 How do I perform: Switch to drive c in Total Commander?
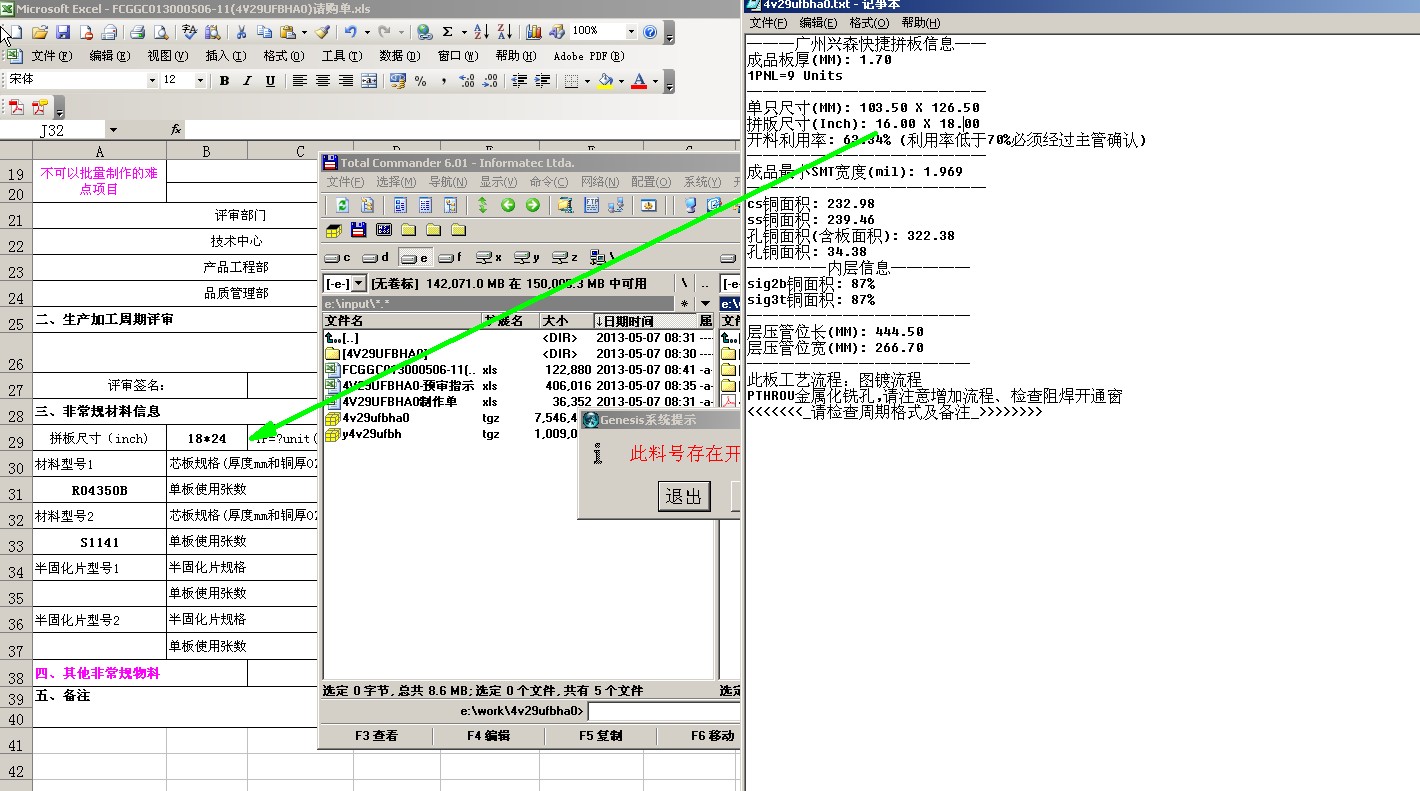click(338, 258)
